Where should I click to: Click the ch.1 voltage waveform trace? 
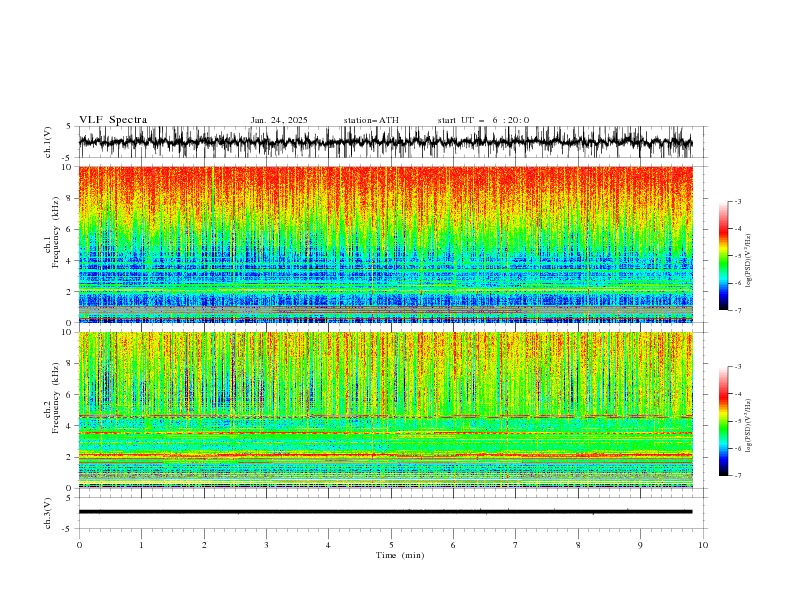click(x=385, y=142)
